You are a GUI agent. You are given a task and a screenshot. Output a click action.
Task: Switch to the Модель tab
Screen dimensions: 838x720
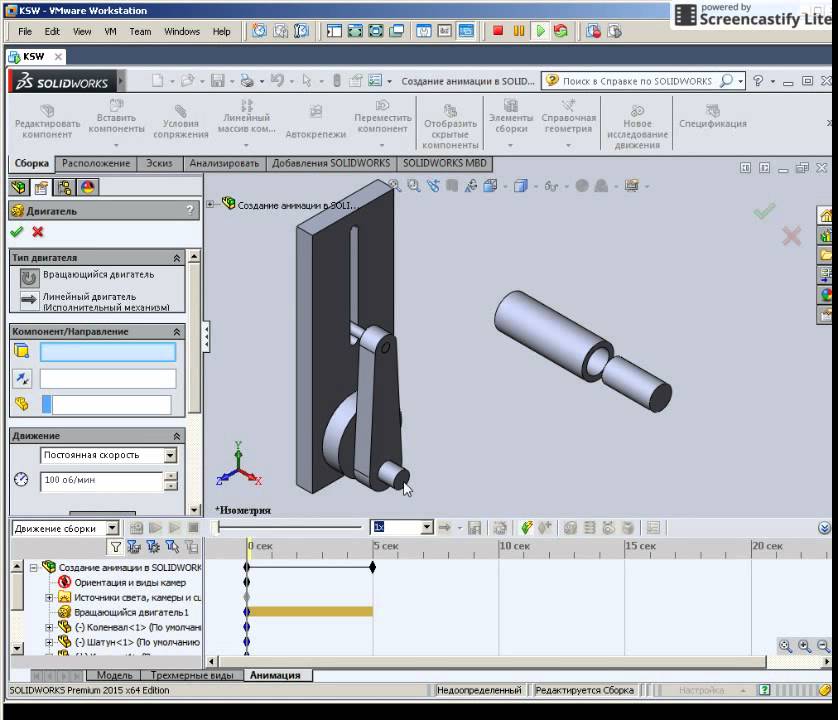click(x=114, y=676)
